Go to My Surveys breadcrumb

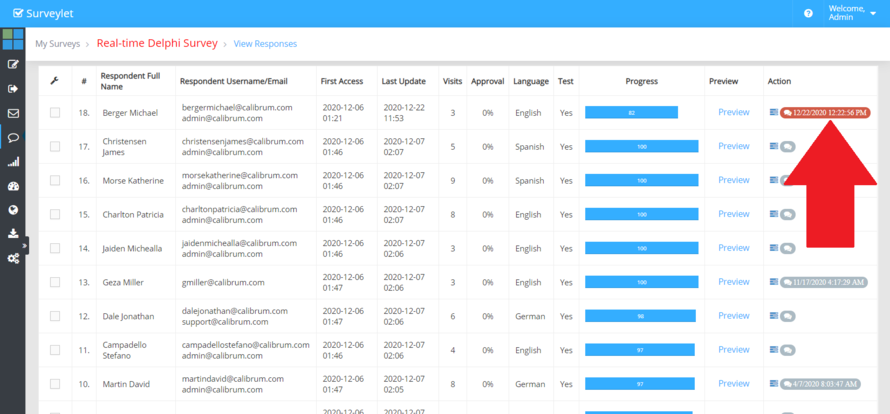tap(56, 44)
